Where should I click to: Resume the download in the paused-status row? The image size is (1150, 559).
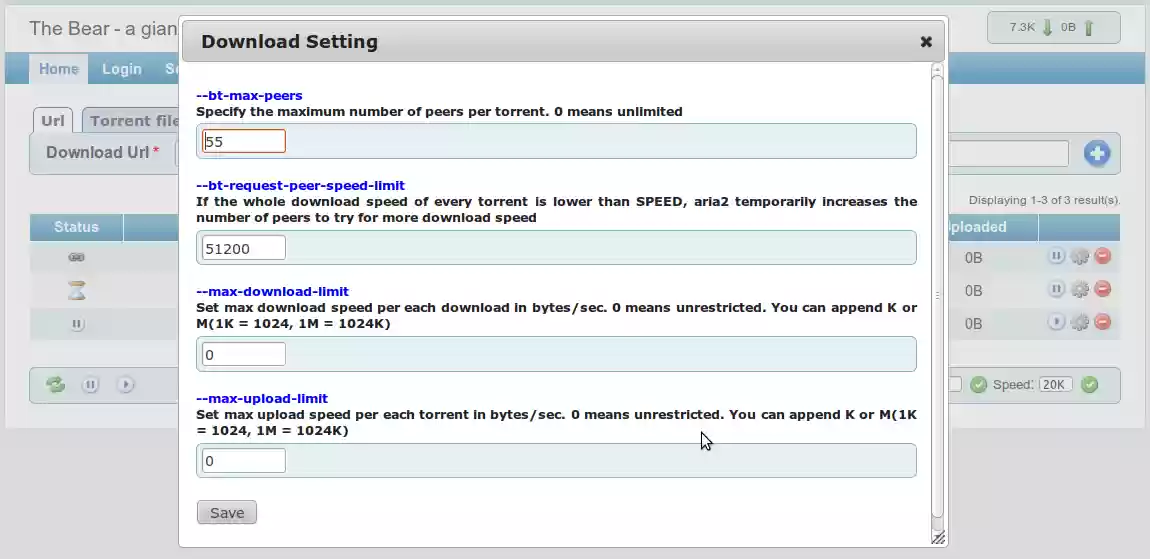[1055, 322]
